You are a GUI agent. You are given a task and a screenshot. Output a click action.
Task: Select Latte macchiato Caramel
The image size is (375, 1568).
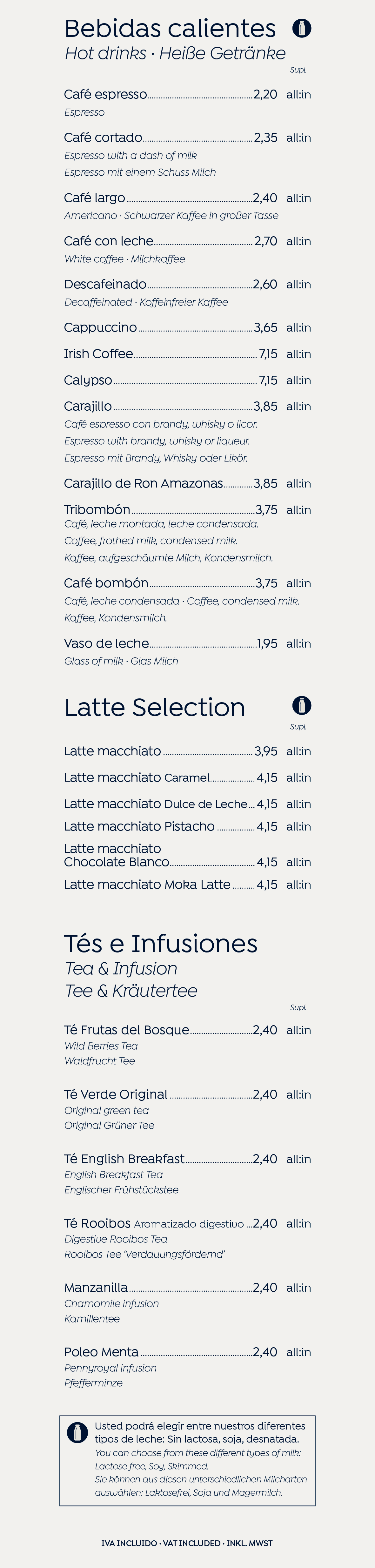[136, 777]
